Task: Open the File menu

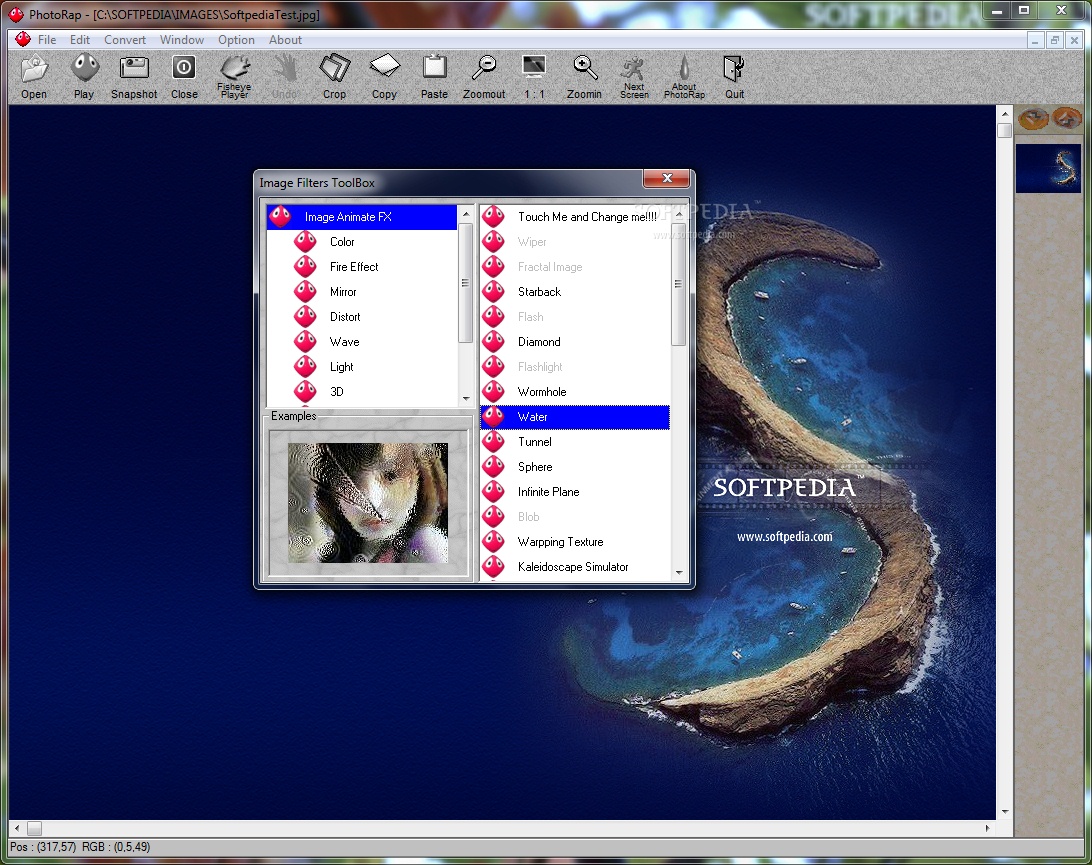Action: pyautogui.click(x=47, y=40)
